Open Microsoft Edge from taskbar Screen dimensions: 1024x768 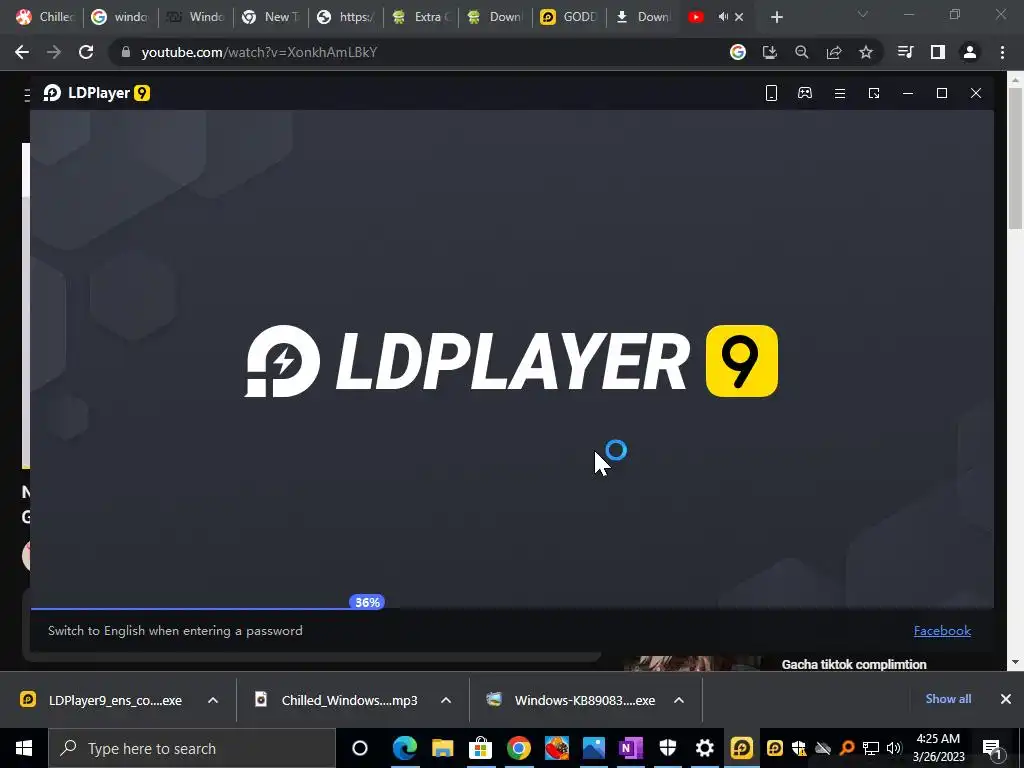click(405, 748)
